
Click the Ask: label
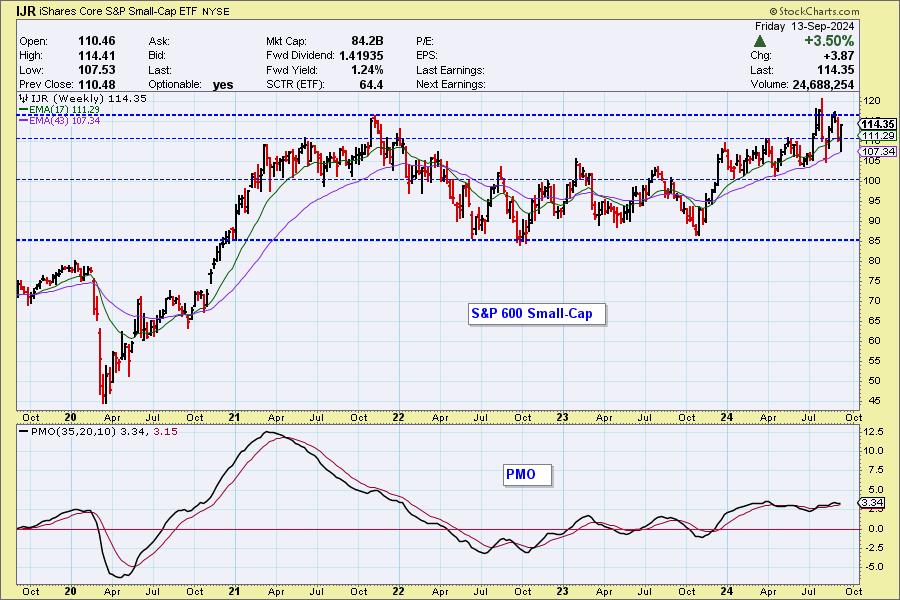pos(159,41)
